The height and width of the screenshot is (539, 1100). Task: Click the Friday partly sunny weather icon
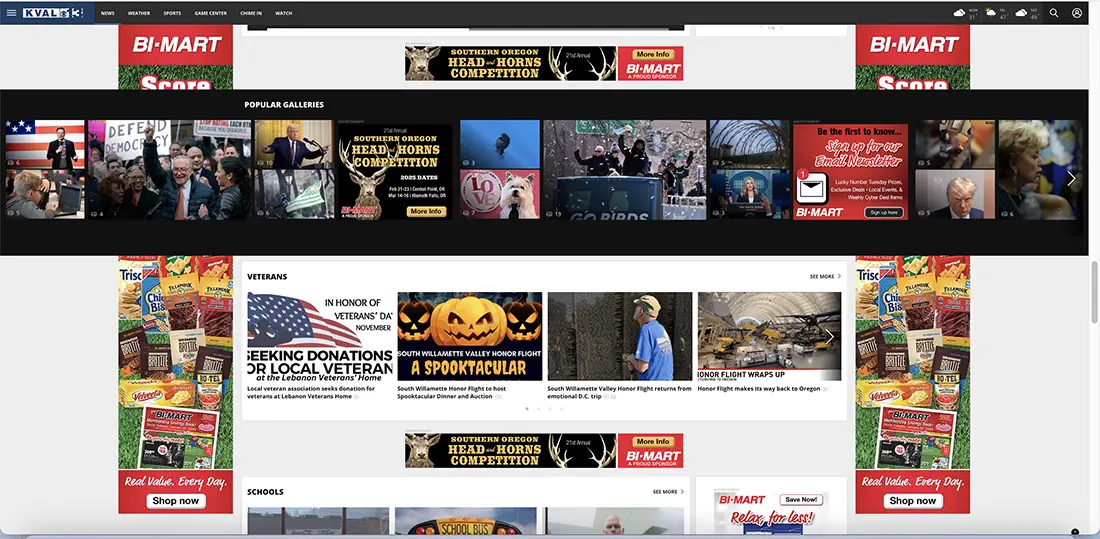[991, 13]
